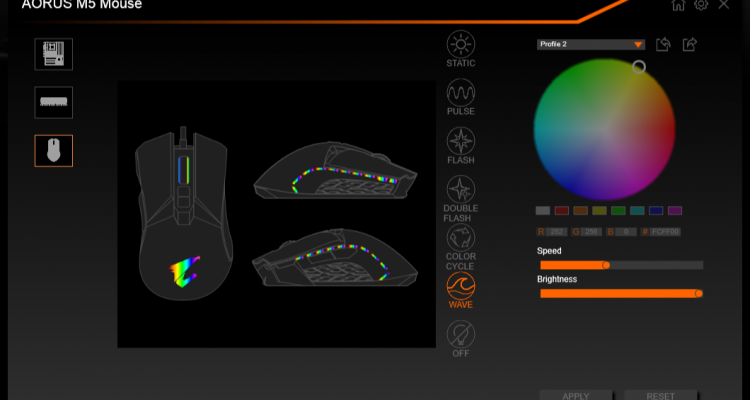750x400 pixels.
Task: Switch to Color Cycle lighting mode
Action: (460, 237)
